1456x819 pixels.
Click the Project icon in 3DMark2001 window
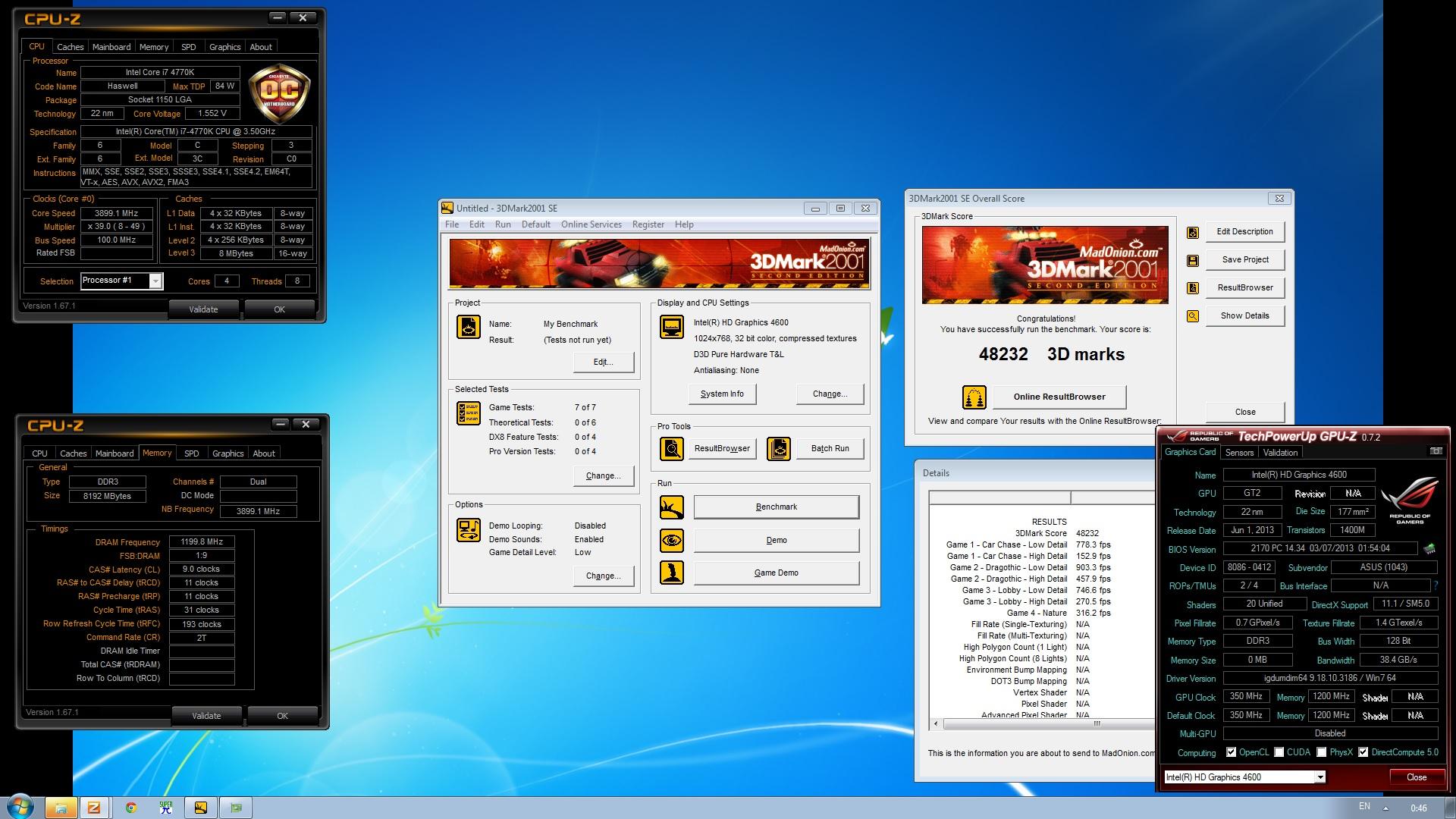click(469, 327)
